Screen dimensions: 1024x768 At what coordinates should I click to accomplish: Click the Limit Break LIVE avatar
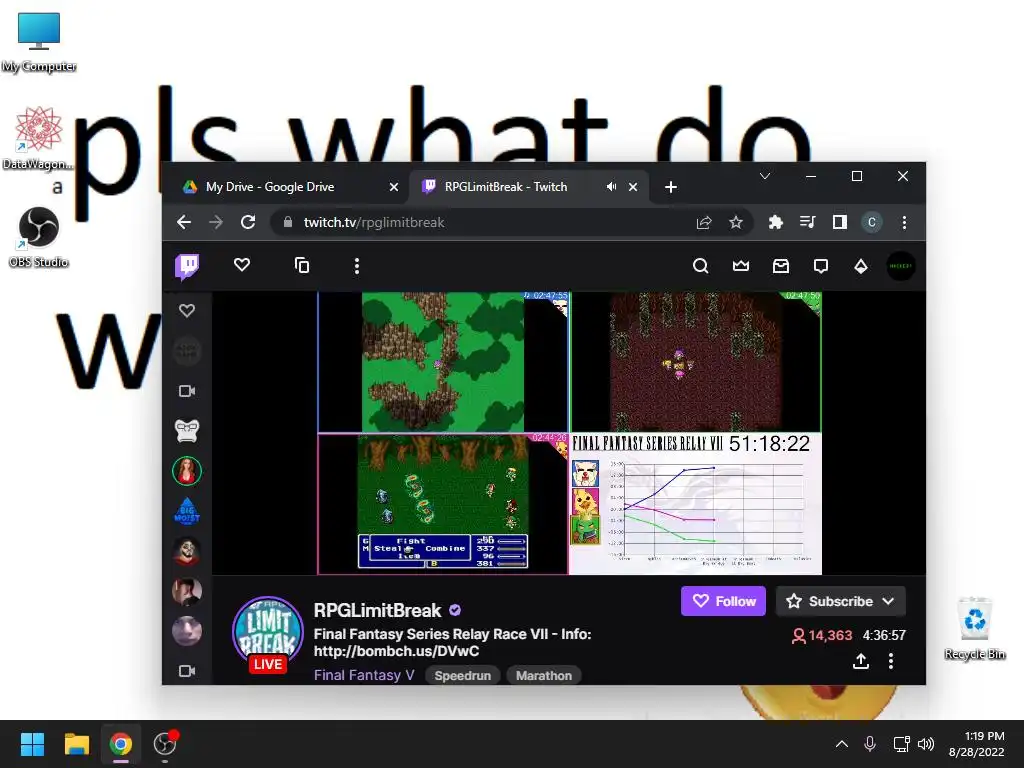pyautogui.click(x=268, y=634)
